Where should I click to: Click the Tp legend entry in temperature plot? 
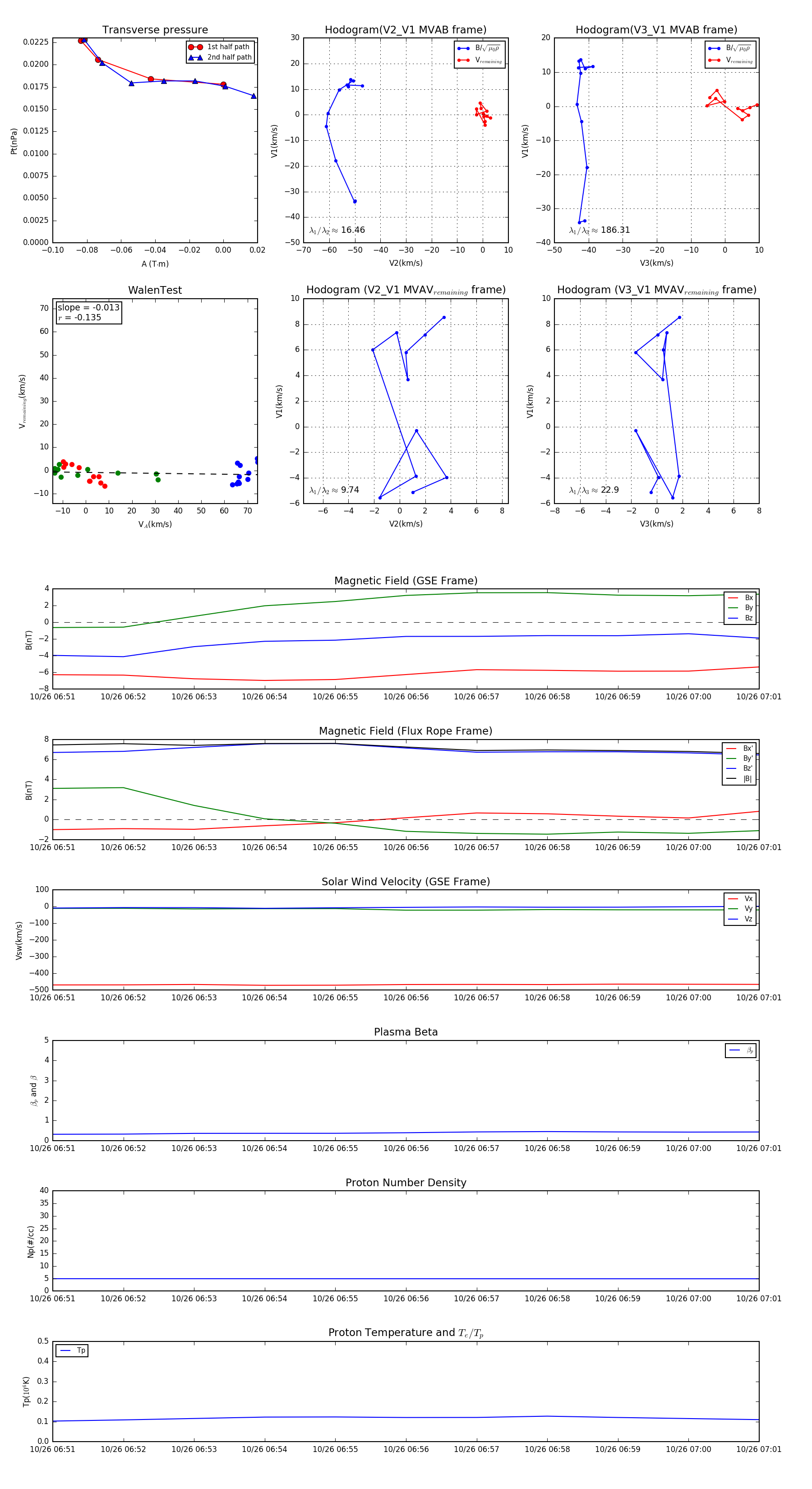[x=72, y=1351]
